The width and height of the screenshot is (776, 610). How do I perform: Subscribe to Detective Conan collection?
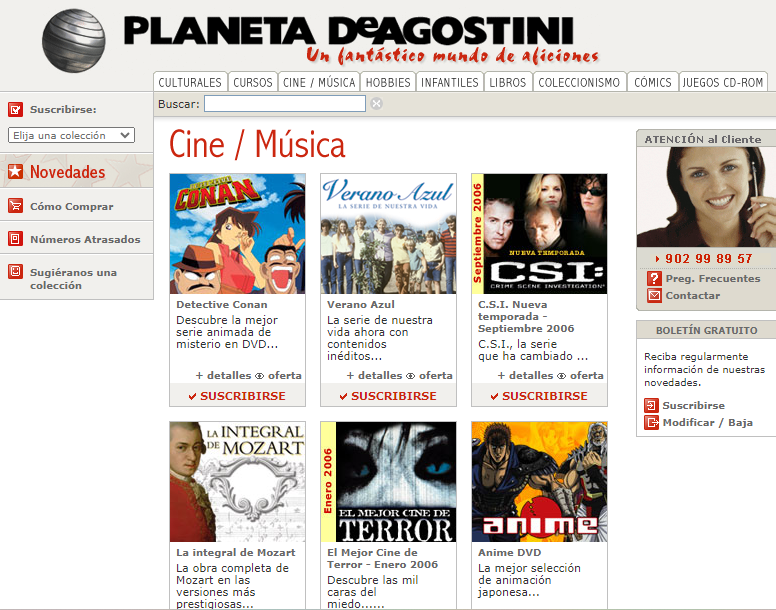point(237,396)
